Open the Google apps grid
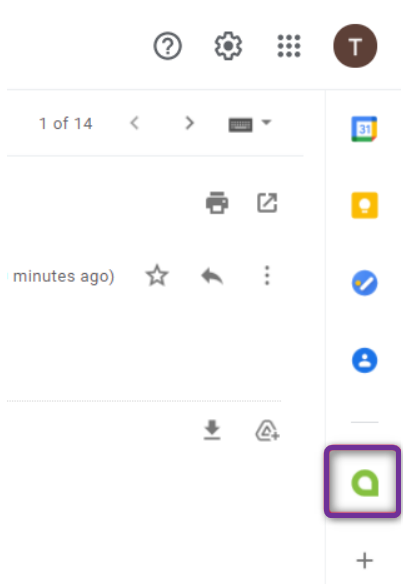 point(289,46)
